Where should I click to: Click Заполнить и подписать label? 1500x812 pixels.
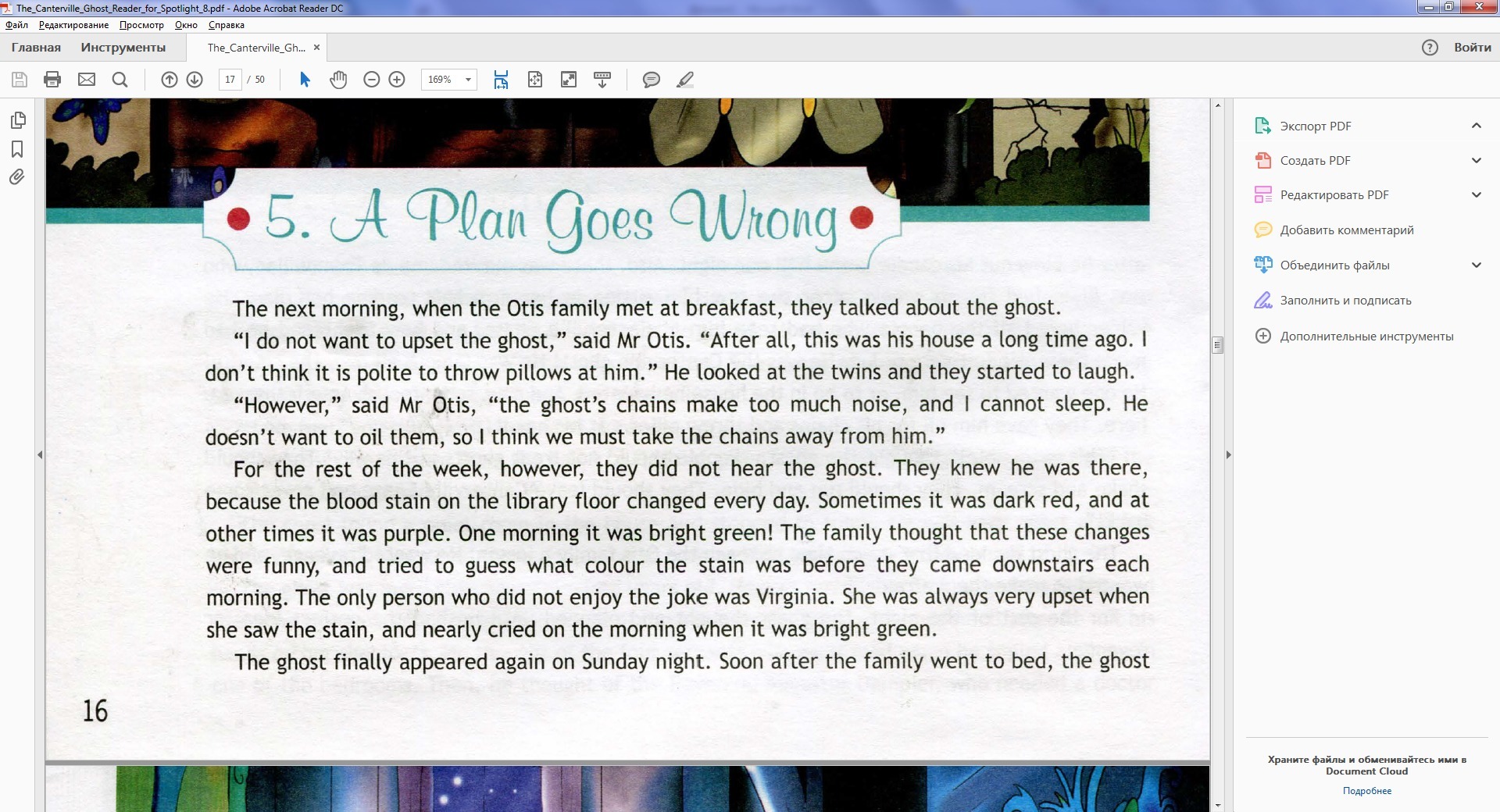point(1345,300)
